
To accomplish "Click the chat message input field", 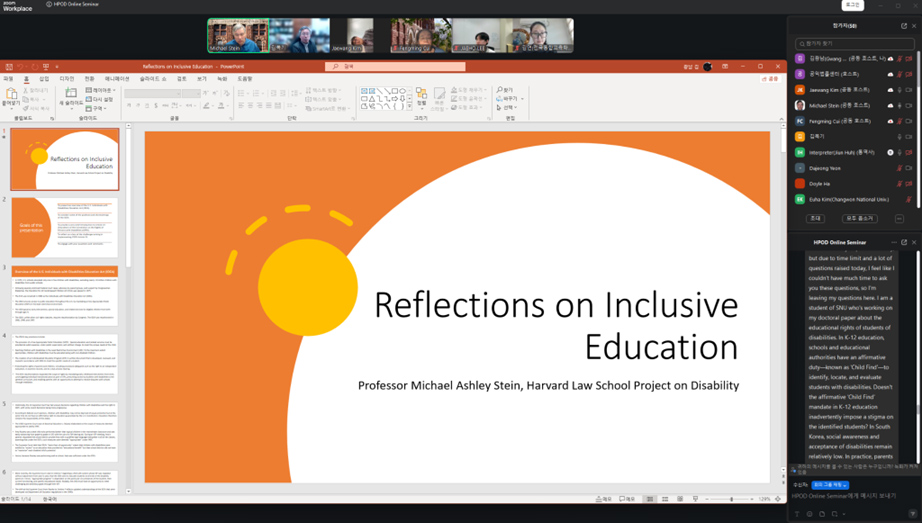I will point(853,496).
